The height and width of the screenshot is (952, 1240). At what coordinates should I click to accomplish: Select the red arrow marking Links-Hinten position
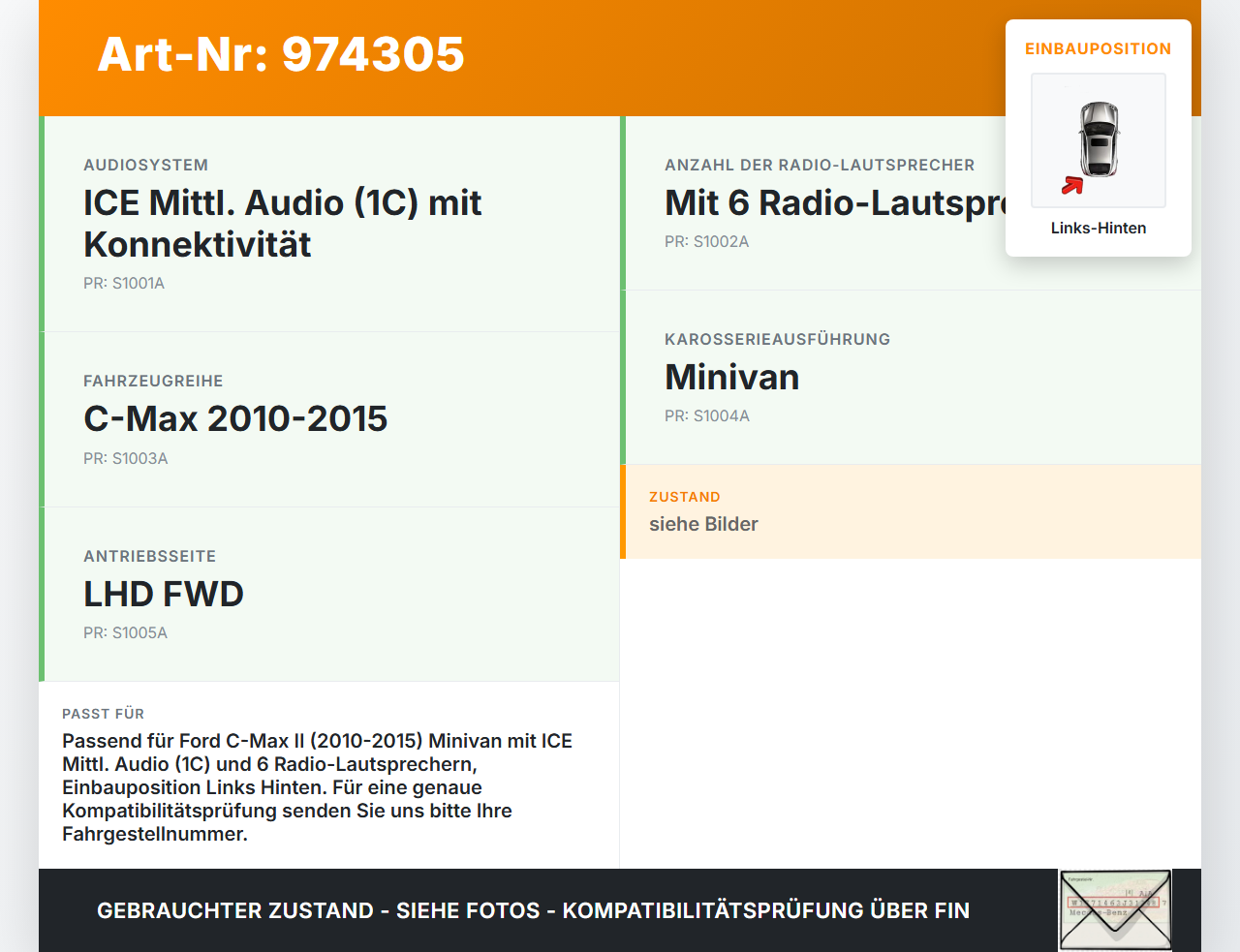[x=1071, y=186]
